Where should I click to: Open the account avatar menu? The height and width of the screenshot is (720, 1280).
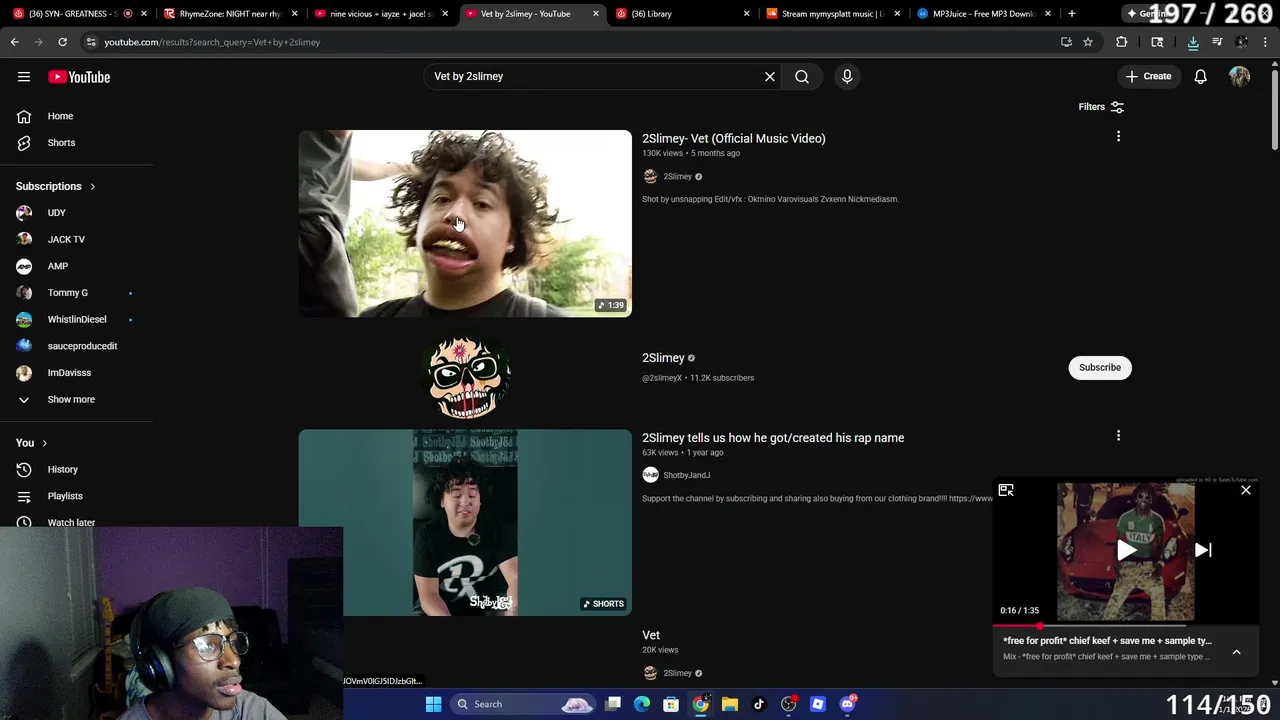pyautogui.click(x=1240, y=76)
